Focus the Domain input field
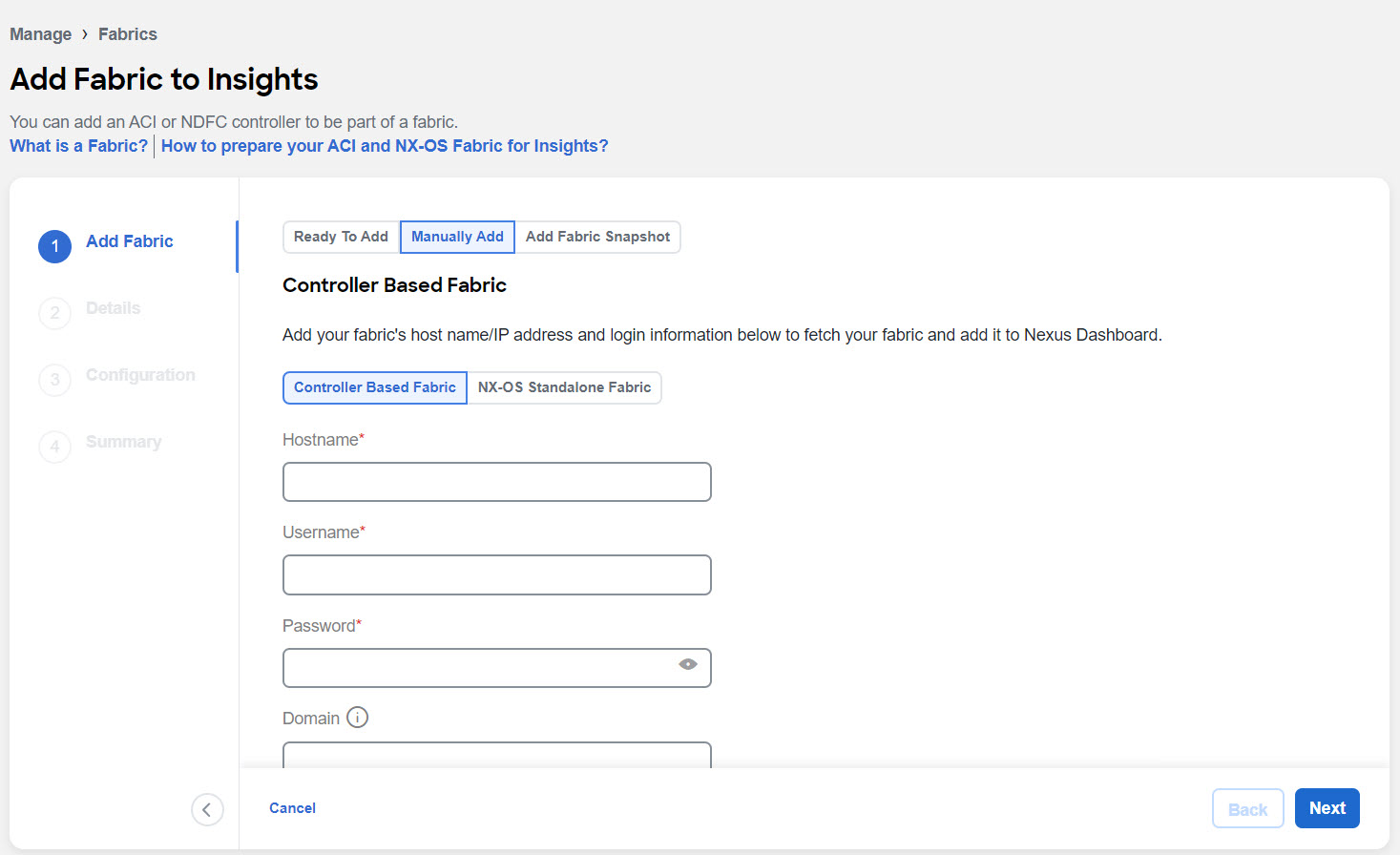The image size is (1400, 855). coord(497,755)
